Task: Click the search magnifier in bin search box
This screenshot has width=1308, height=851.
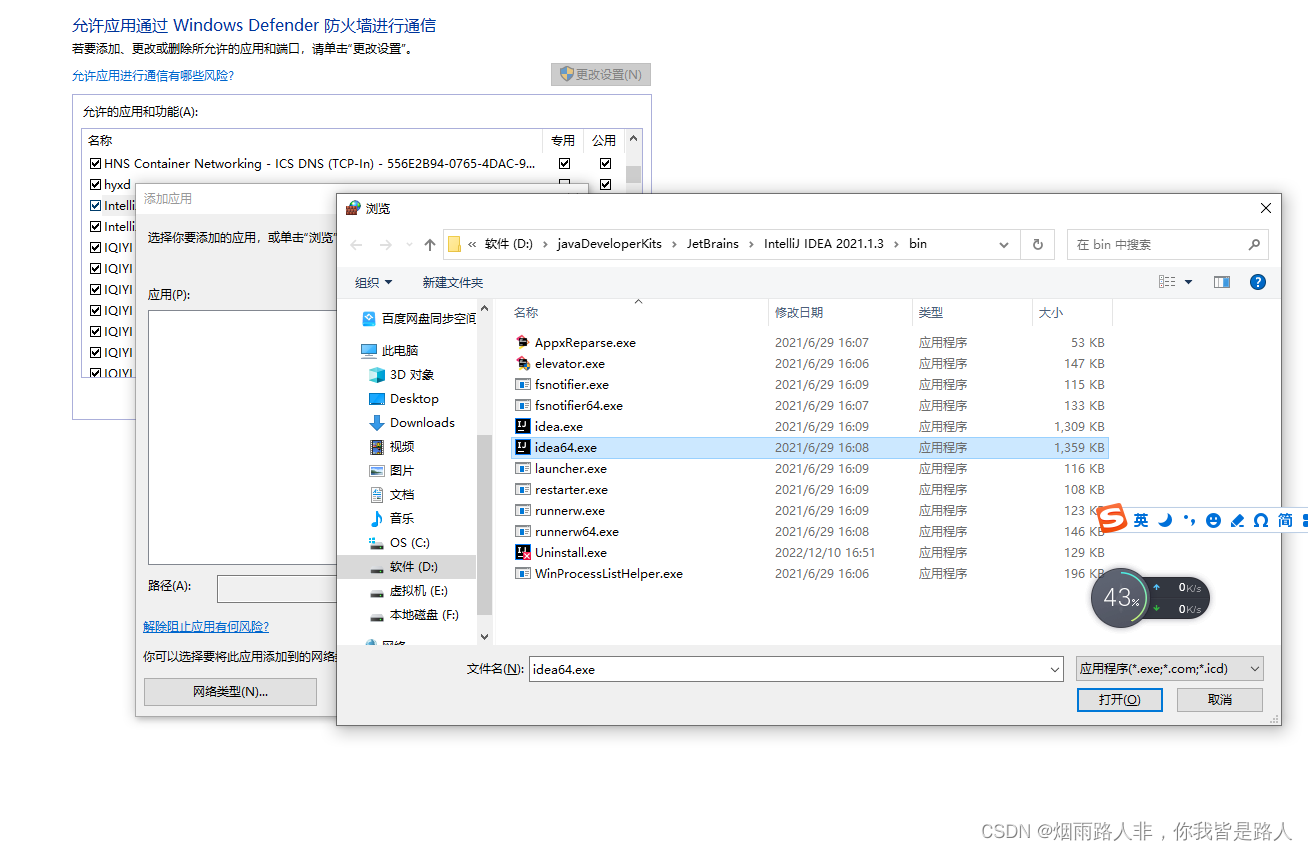Action: (x=1254, y=244)
